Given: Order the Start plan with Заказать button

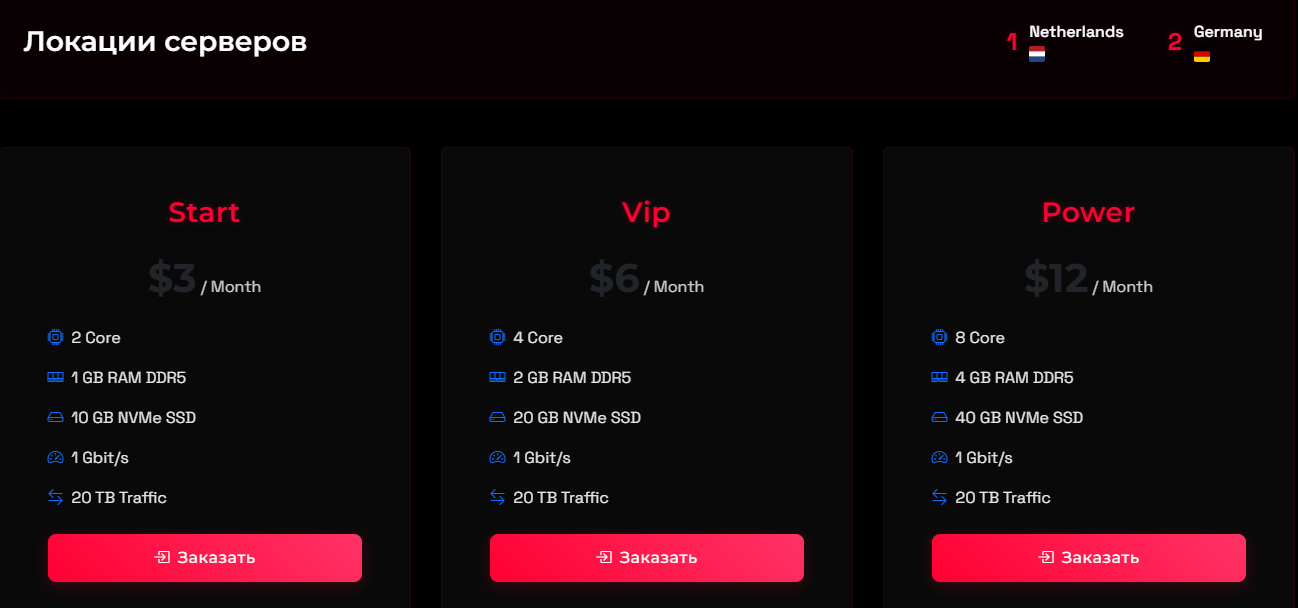Looking at the screenshot, I should (205, 557).
